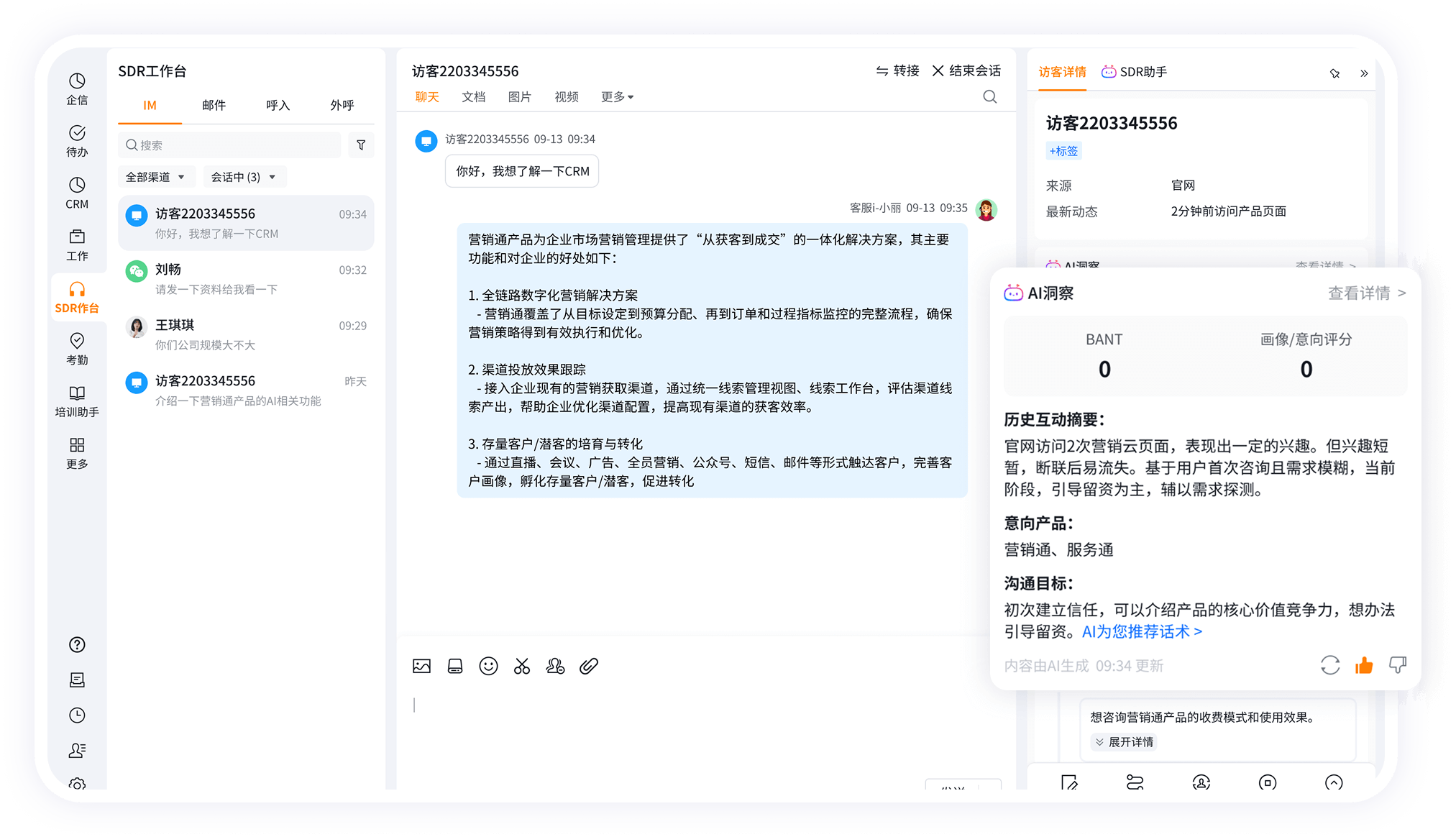Give thumbs up on the AI洞察 content
The height and width of the screenshot is (837, 1456).
(x=1363, y=665)
